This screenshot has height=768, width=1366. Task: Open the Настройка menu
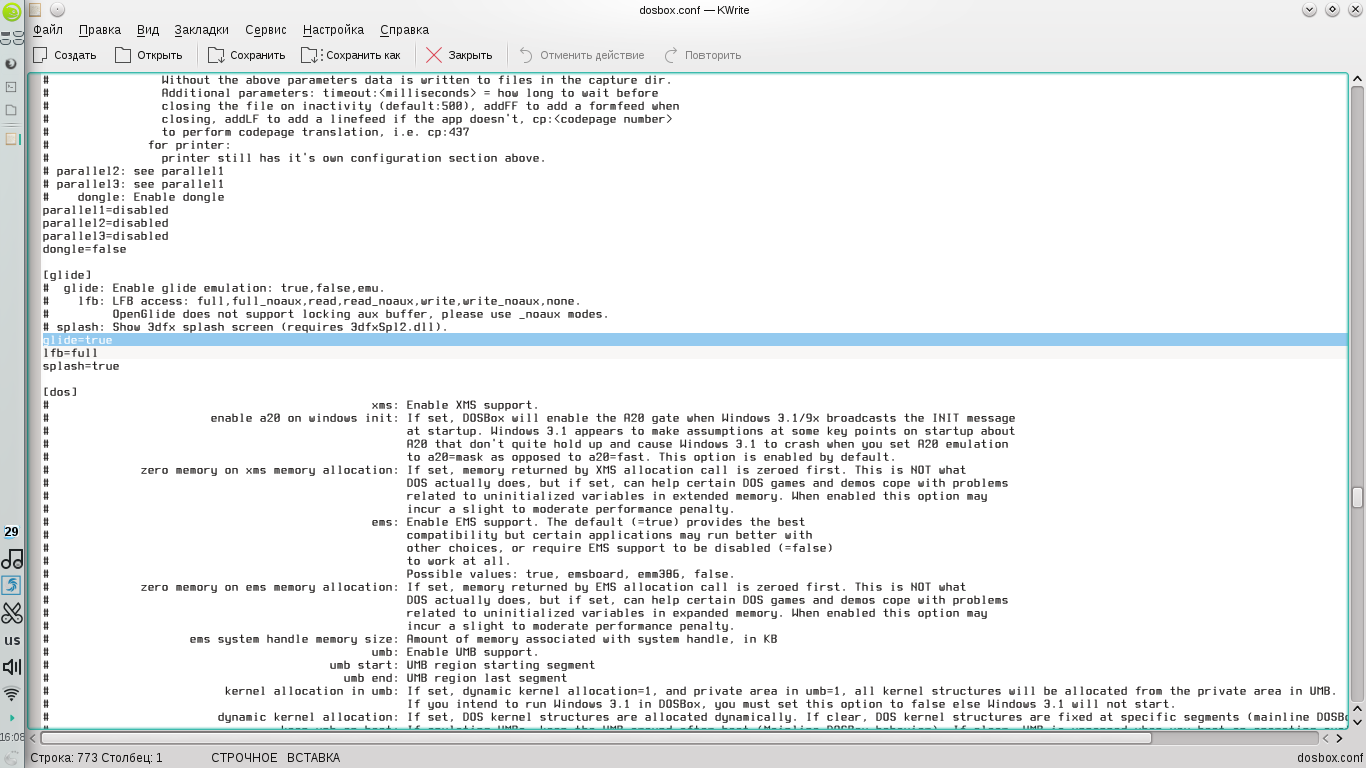click(x=333, y=30)
